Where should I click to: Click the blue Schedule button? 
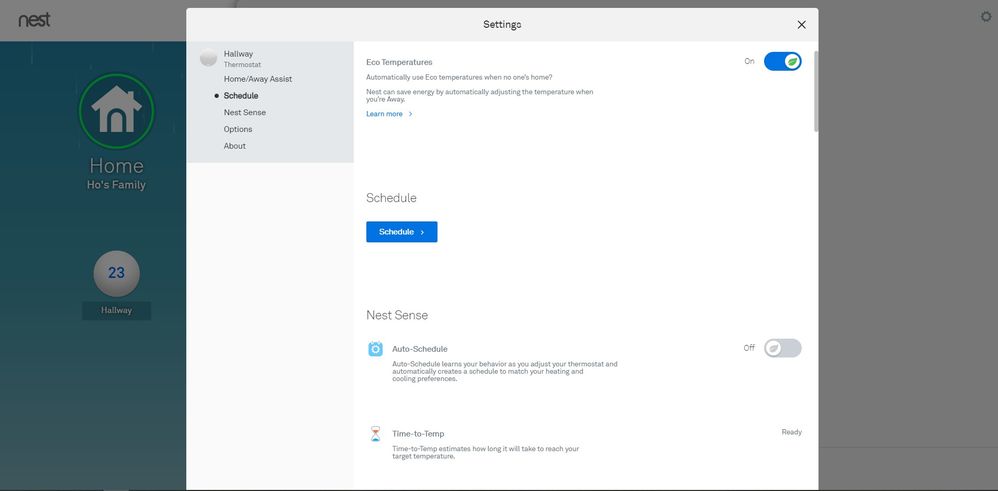402,232
